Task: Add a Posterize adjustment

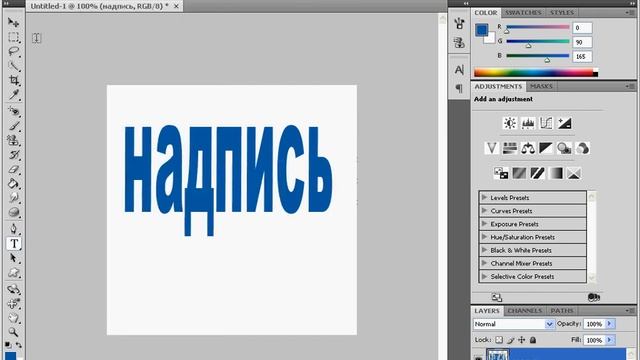Action: pyautogui.click(x=519, y=173)
